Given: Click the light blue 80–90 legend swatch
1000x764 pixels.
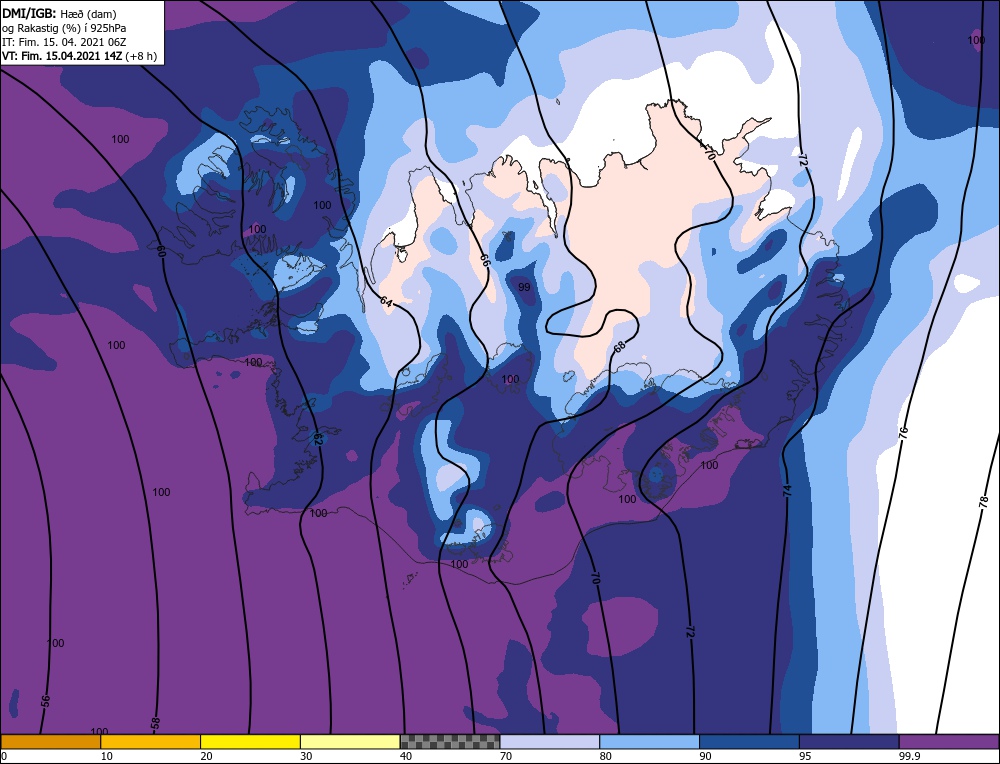Looking at the screenshot, I should tap(649, 742).
